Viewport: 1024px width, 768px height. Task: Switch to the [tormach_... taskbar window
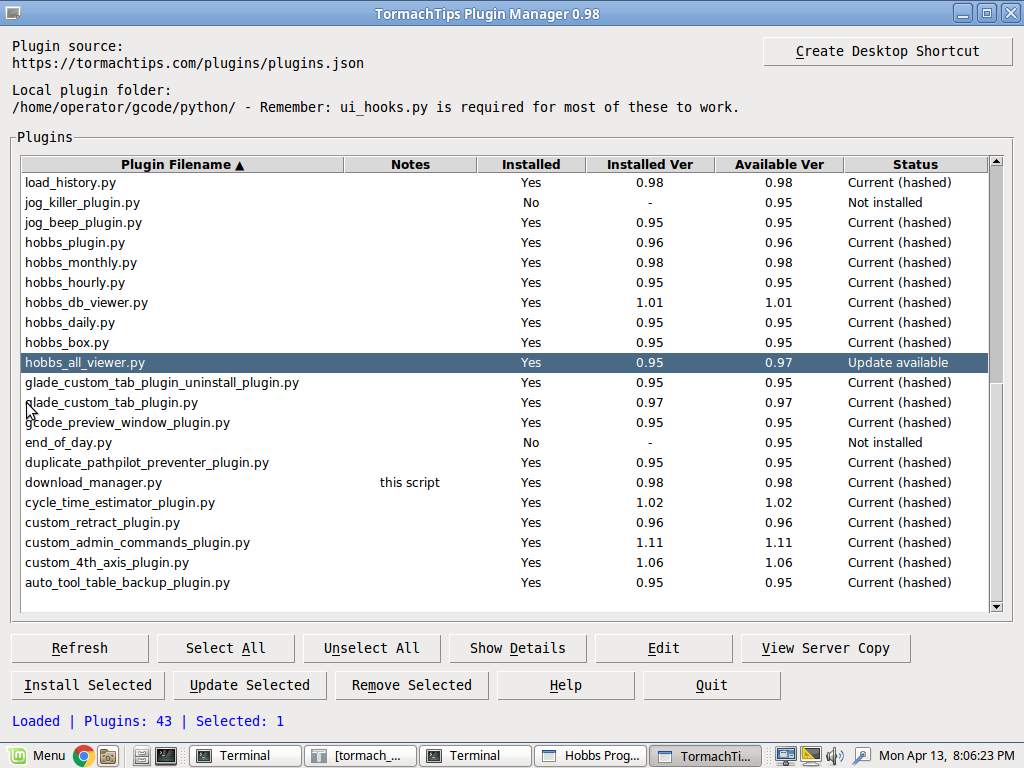[x=359, y=756]
